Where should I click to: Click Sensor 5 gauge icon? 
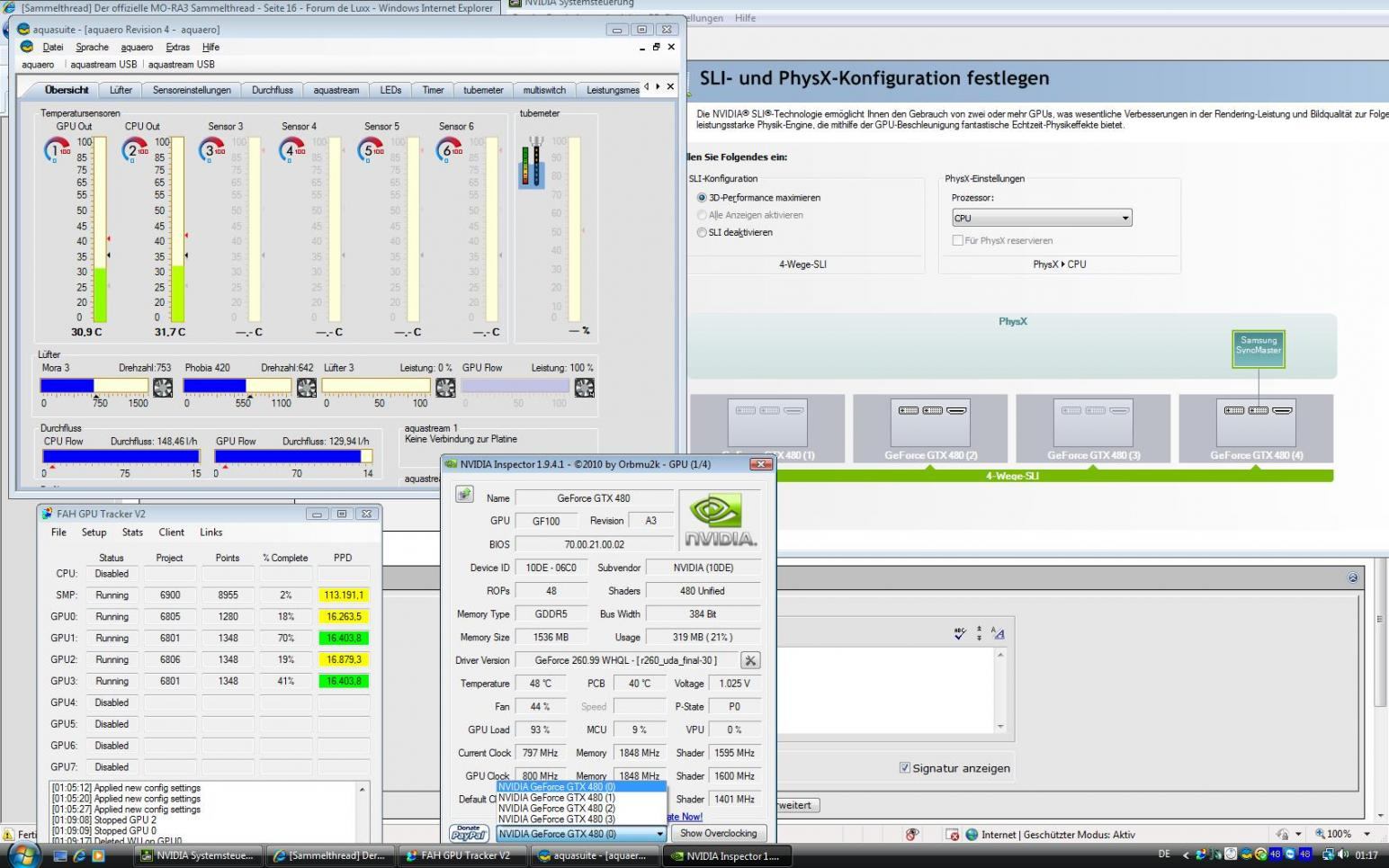371,150
